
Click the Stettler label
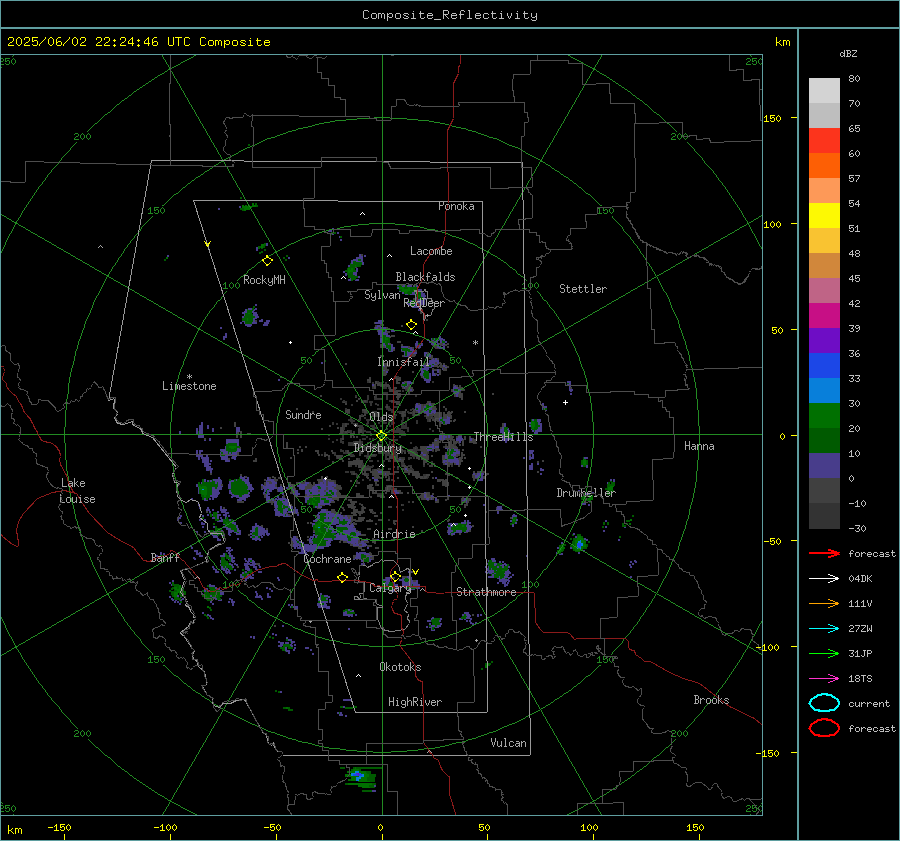[x=583, y=289]
